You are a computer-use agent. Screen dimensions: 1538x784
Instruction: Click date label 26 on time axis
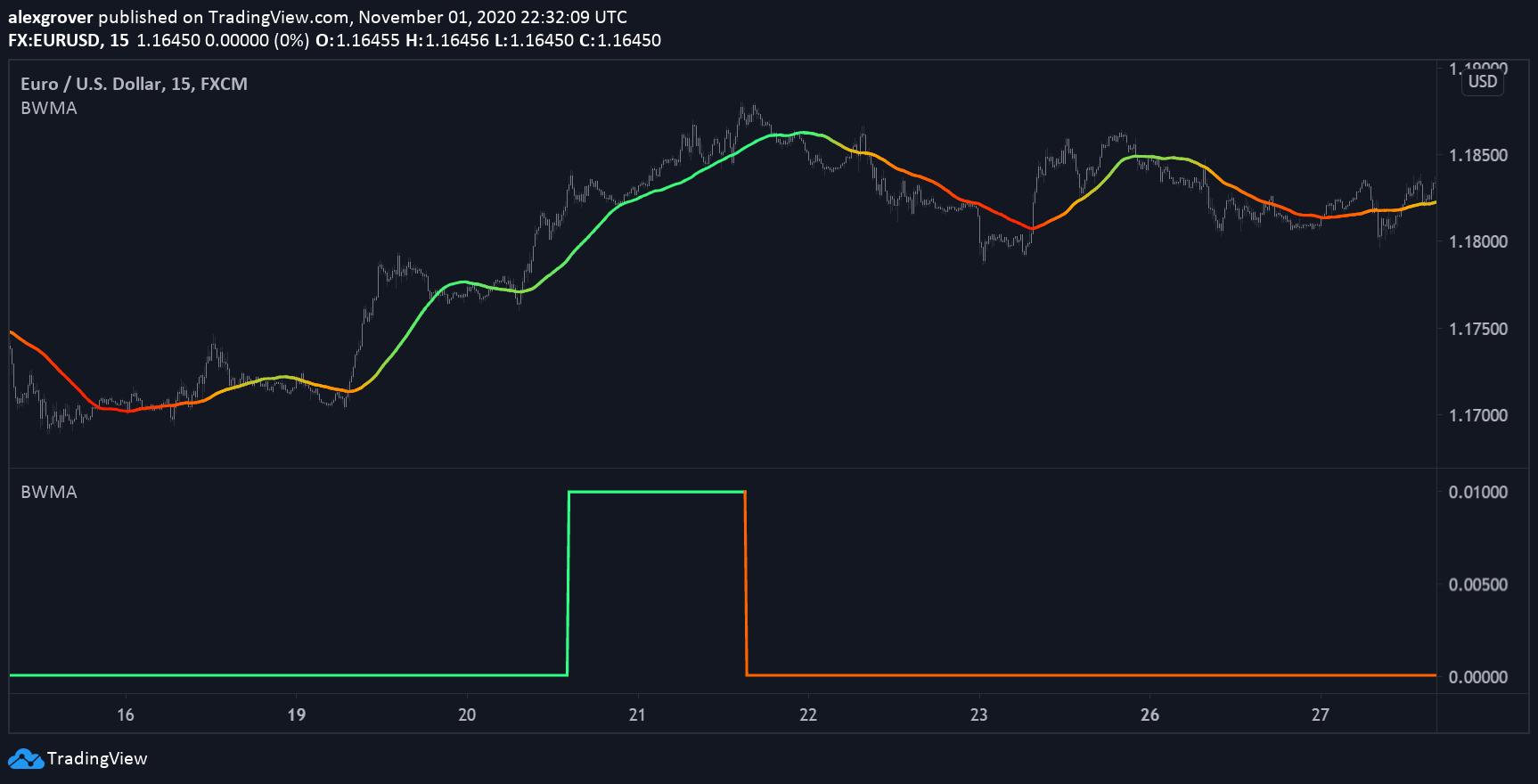pos(1150,715)
